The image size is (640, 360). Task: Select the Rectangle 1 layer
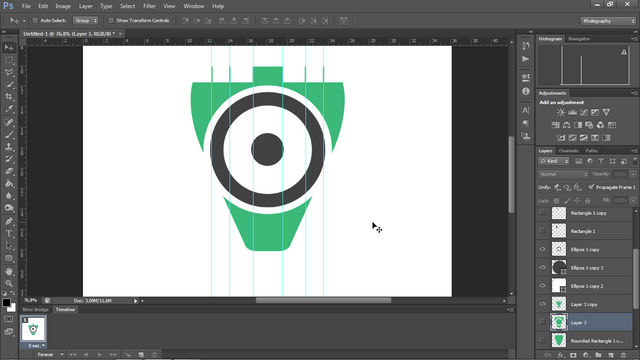[584, 231]
